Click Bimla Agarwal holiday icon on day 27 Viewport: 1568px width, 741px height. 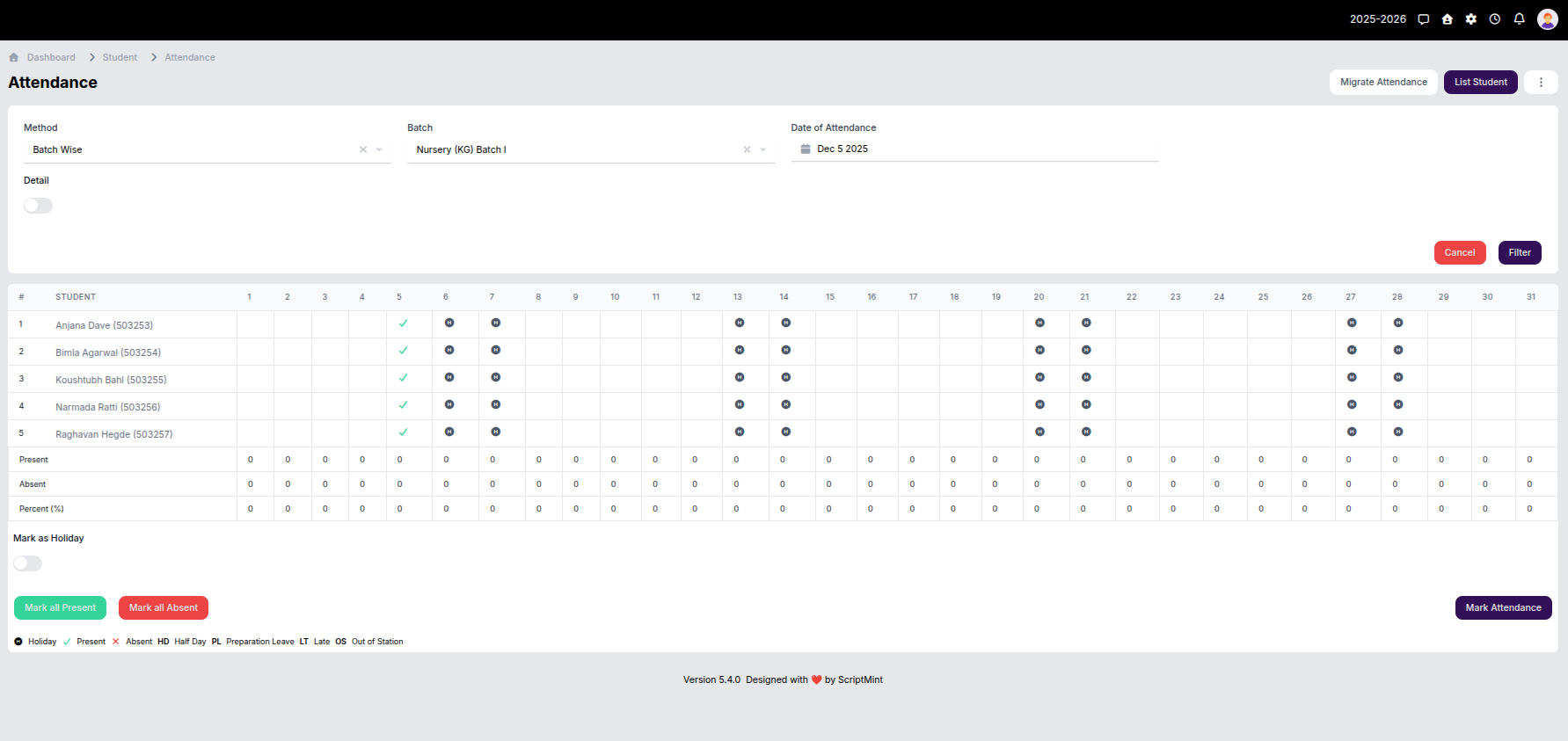tap(1352, 350)
